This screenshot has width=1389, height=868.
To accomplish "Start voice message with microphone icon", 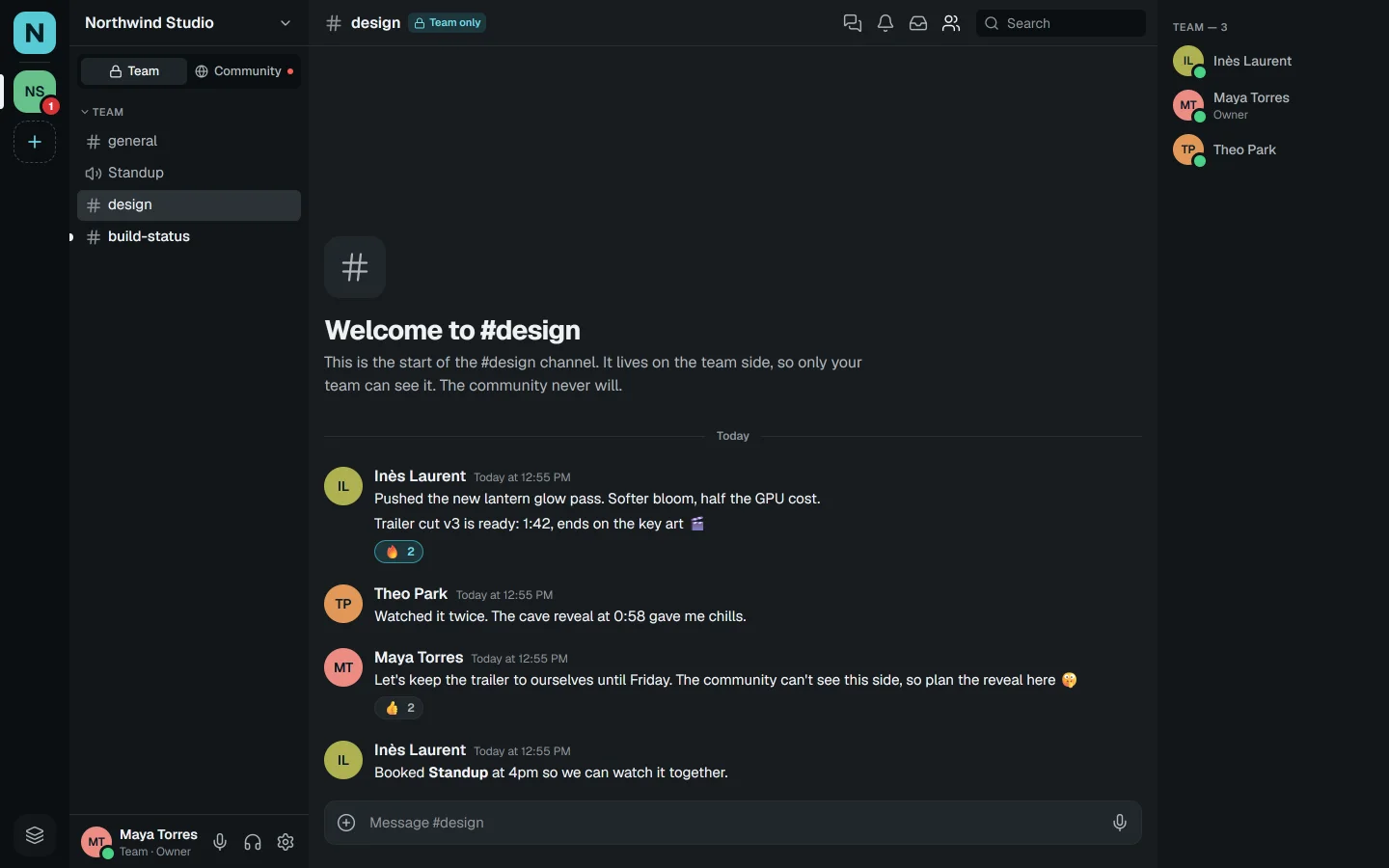I will (1120, 823).
